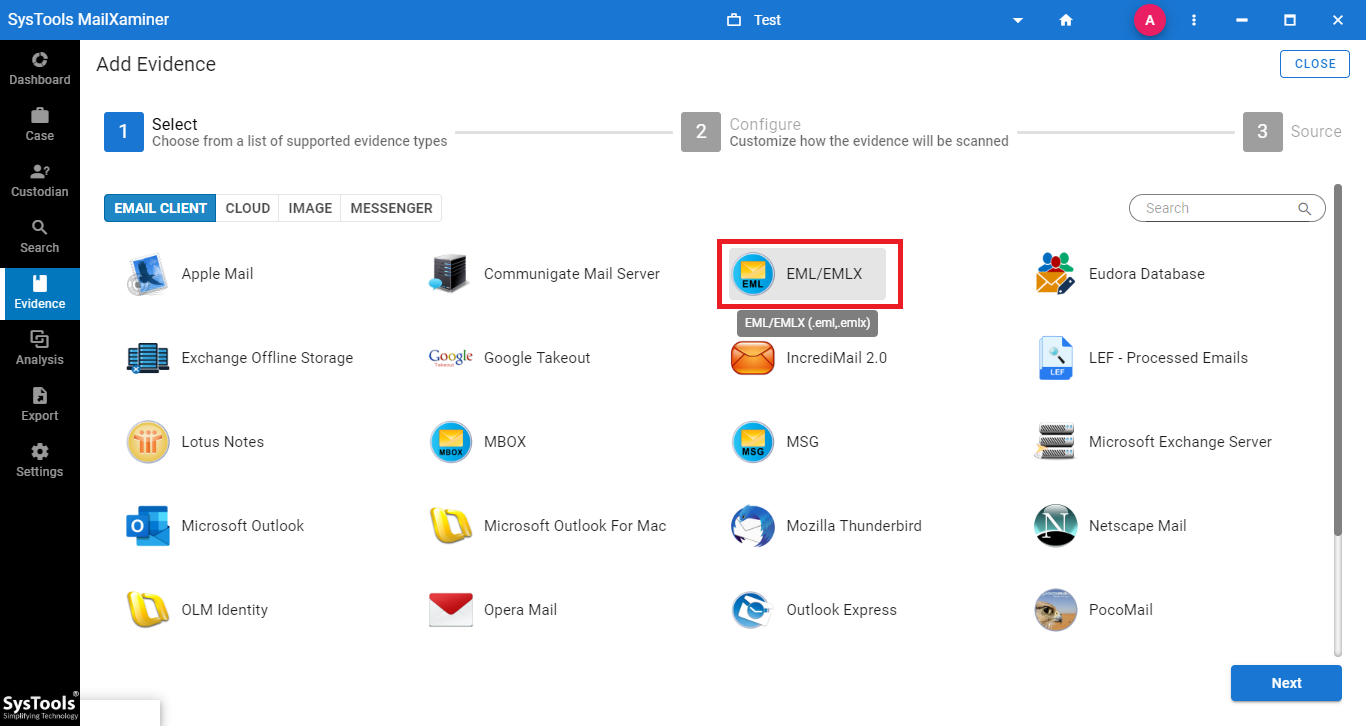The image size is (1366, 726).
Task: Switch to the EMAIL CLIENT tab
Action: [160, 208]
